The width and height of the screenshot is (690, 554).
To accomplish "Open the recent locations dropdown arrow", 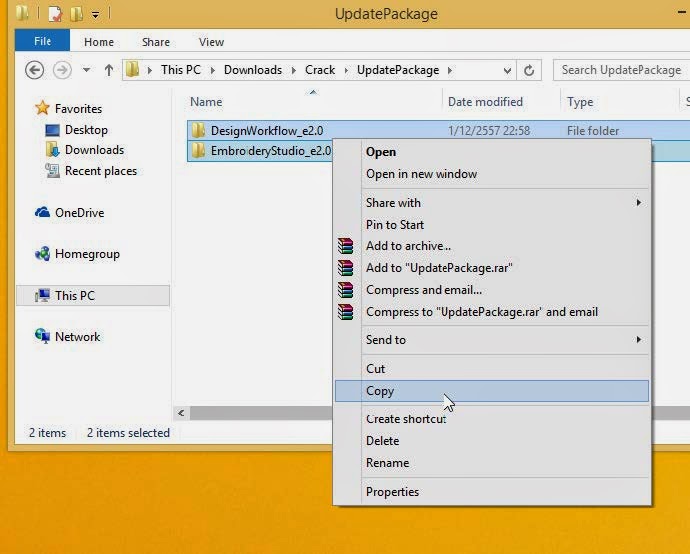I will [x=86, y=70].
